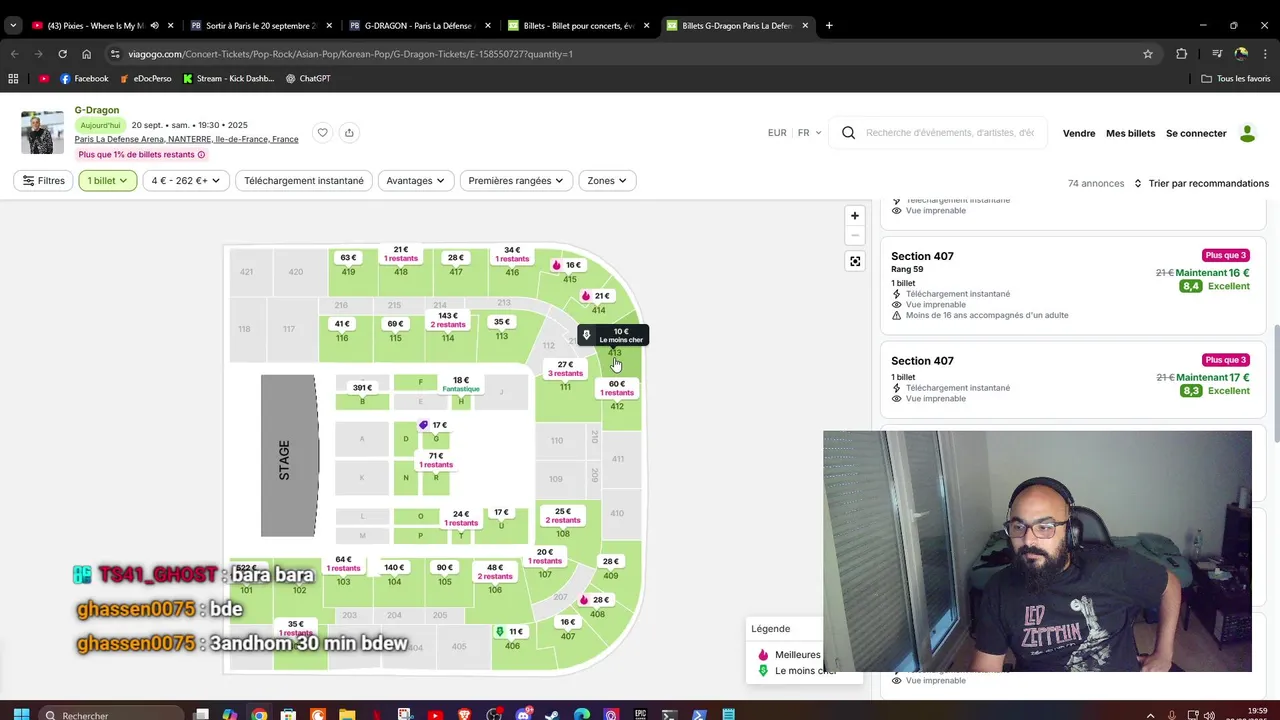Click Vendre link

coord(1079,133)
